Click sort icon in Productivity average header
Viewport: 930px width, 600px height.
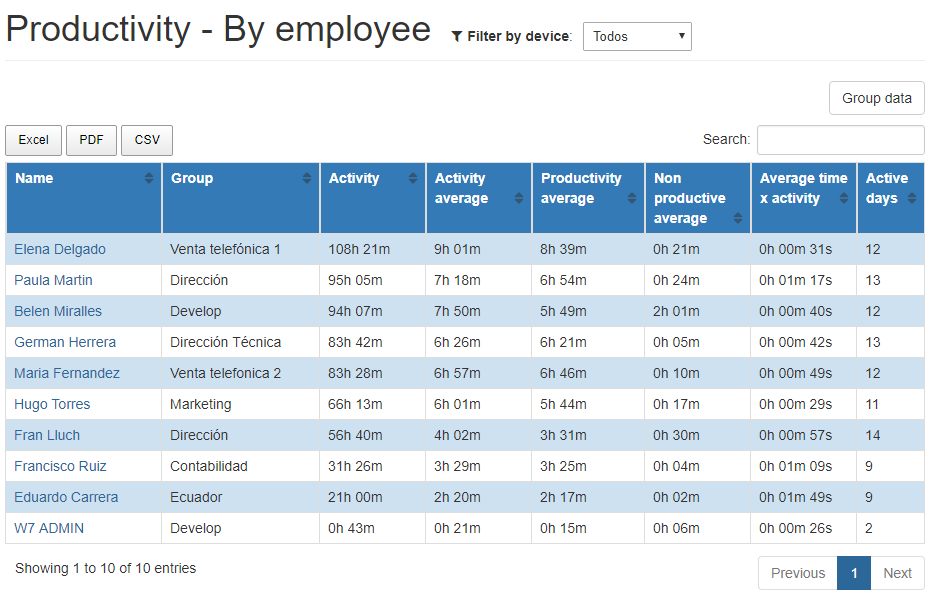click(632, 198)
